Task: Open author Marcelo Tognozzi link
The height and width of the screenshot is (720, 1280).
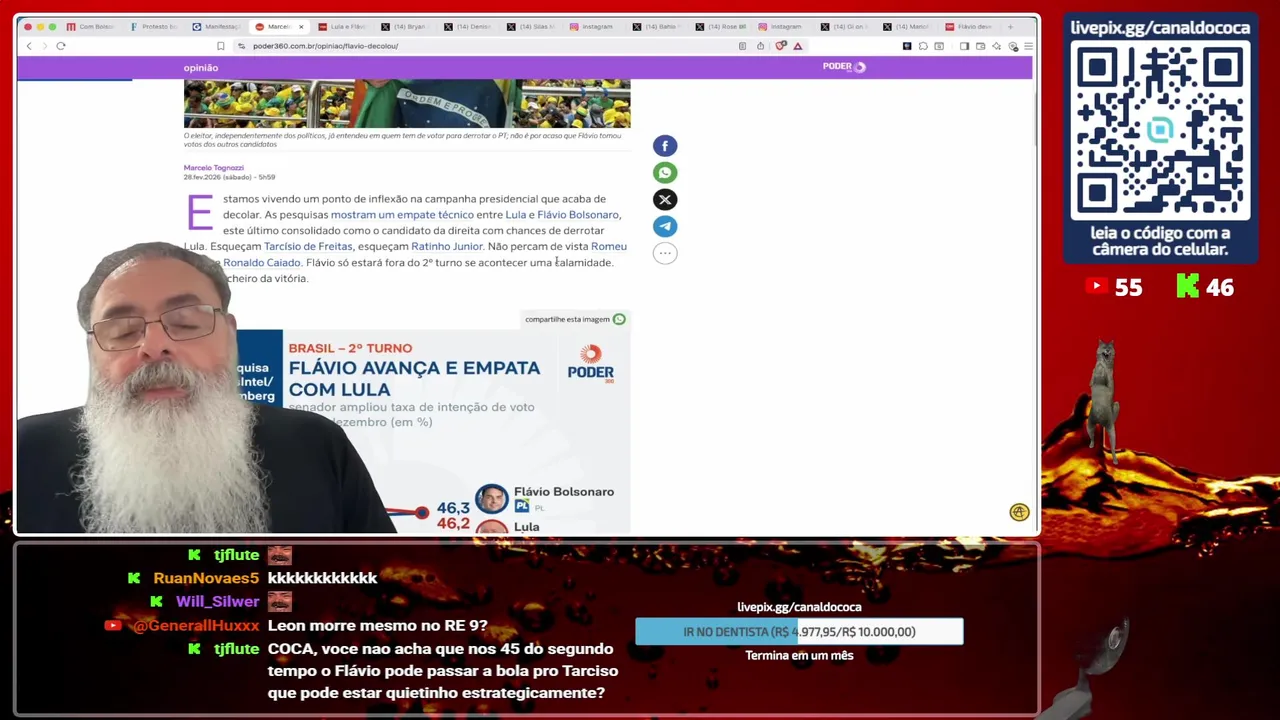Action: pyautogui.click(x=213, y=168)
